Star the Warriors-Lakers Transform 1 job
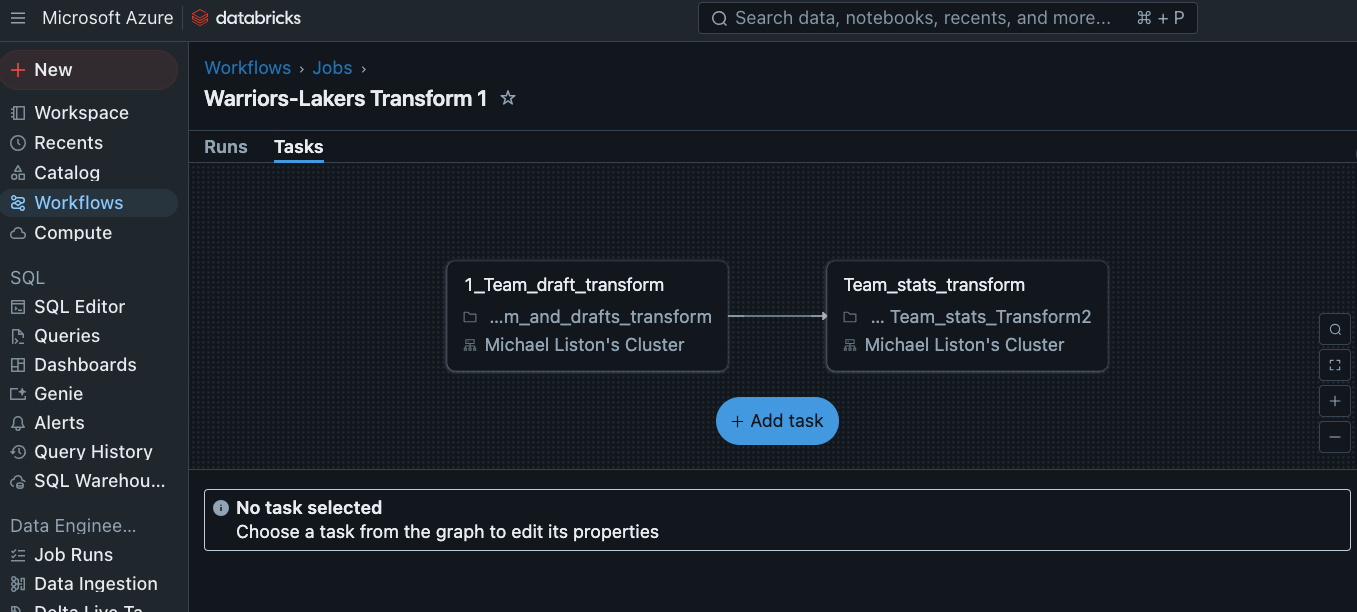 (508, 98)
